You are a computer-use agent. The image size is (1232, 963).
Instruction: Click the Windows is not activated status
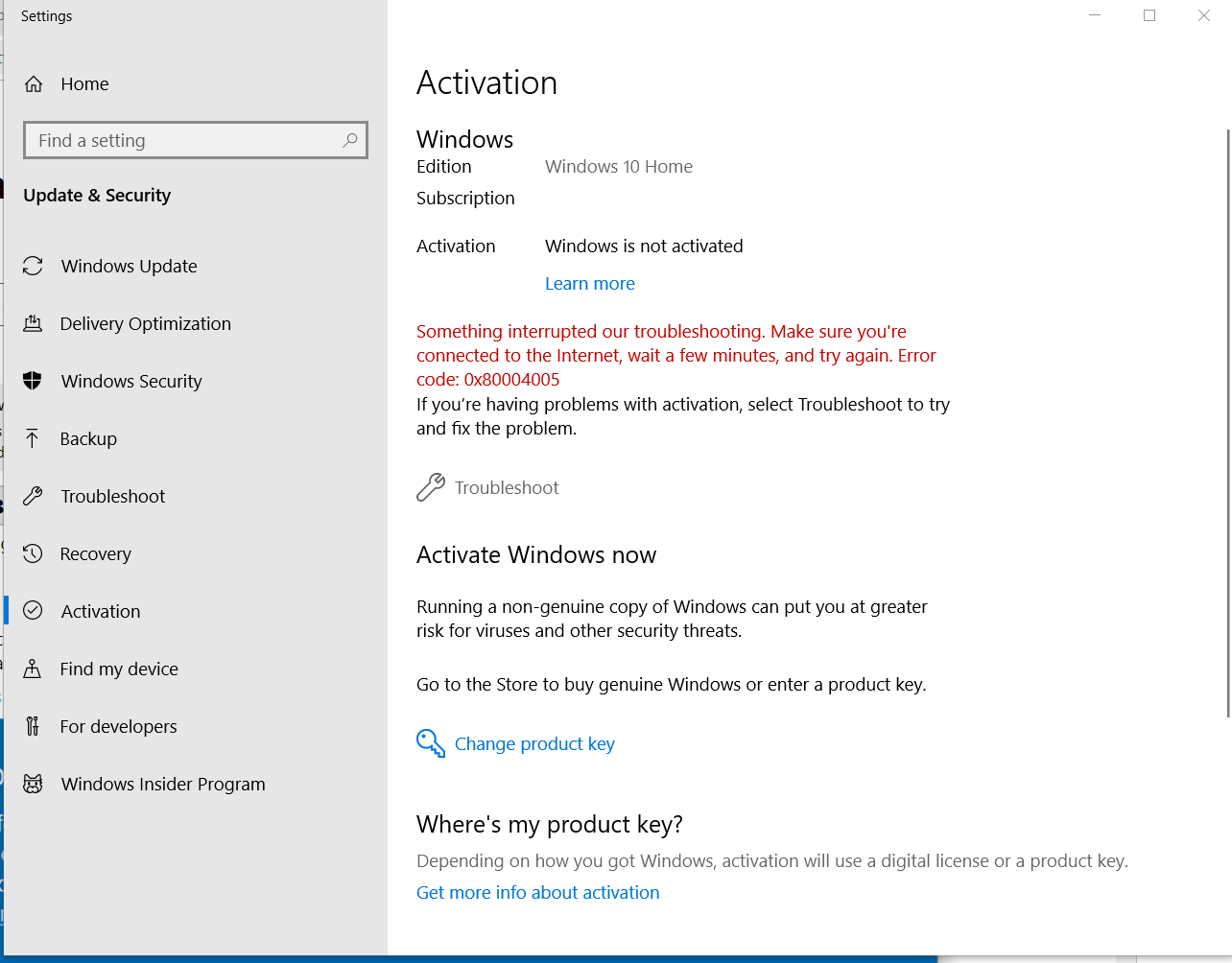coord(644,246)
